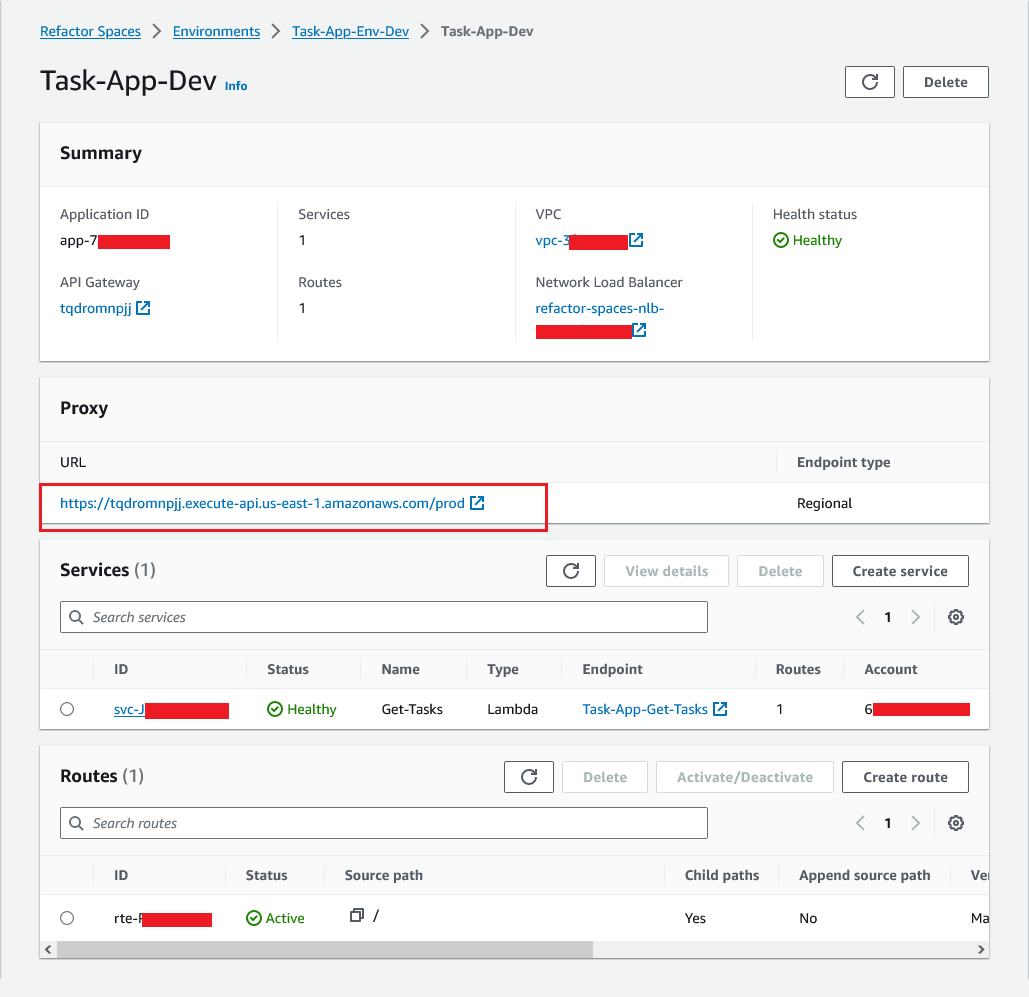Click Delete button in Routes section
The height and width of the screenshot is (997, 1029).
coord(605,777)
